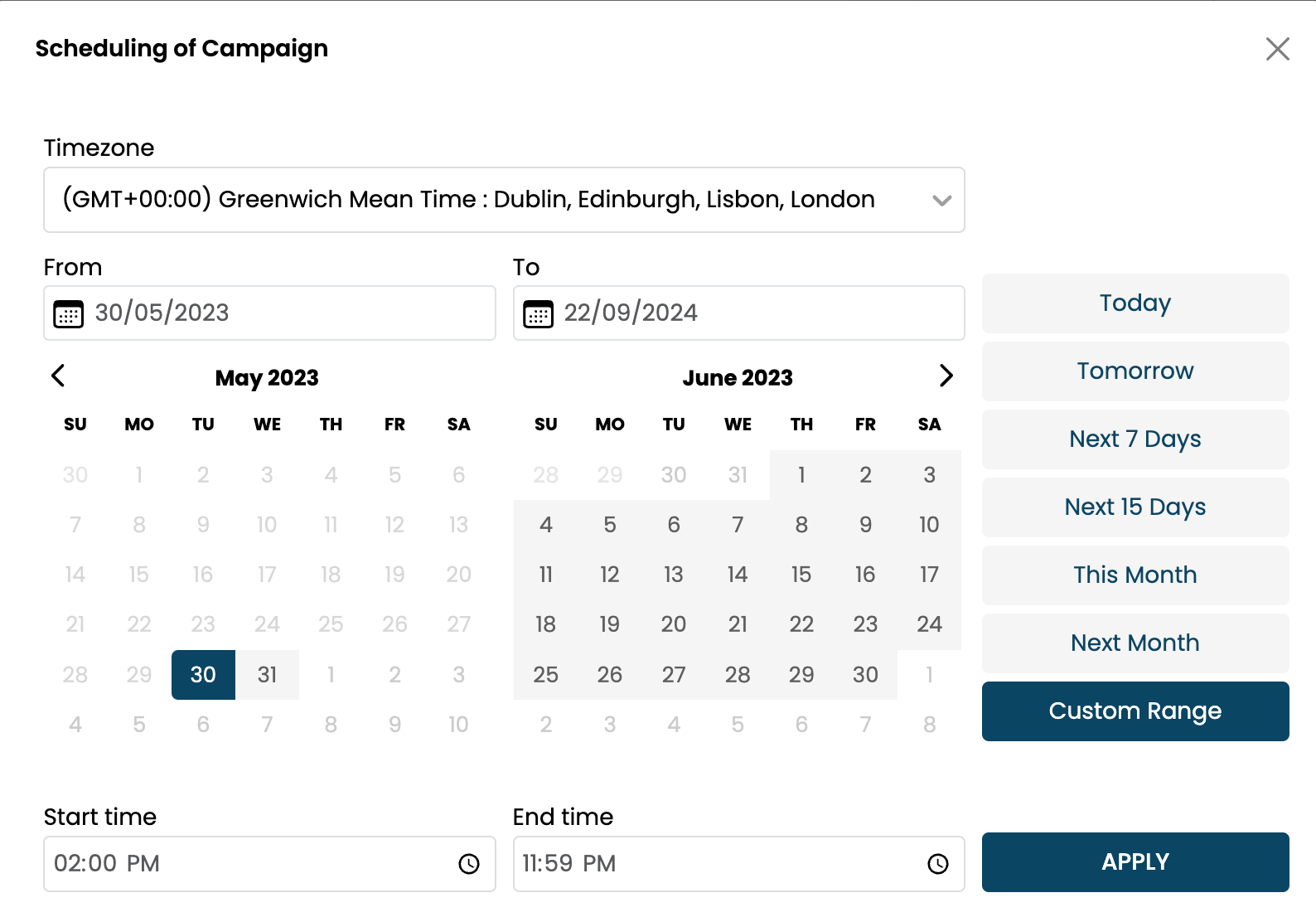Choose the Next Month preset
The height and width of the screenshot is (917, 1316).
[x=1135, y=643]
